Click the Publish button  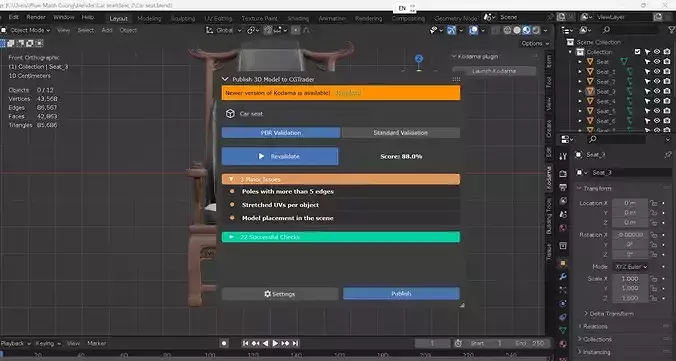coord(401,294)
